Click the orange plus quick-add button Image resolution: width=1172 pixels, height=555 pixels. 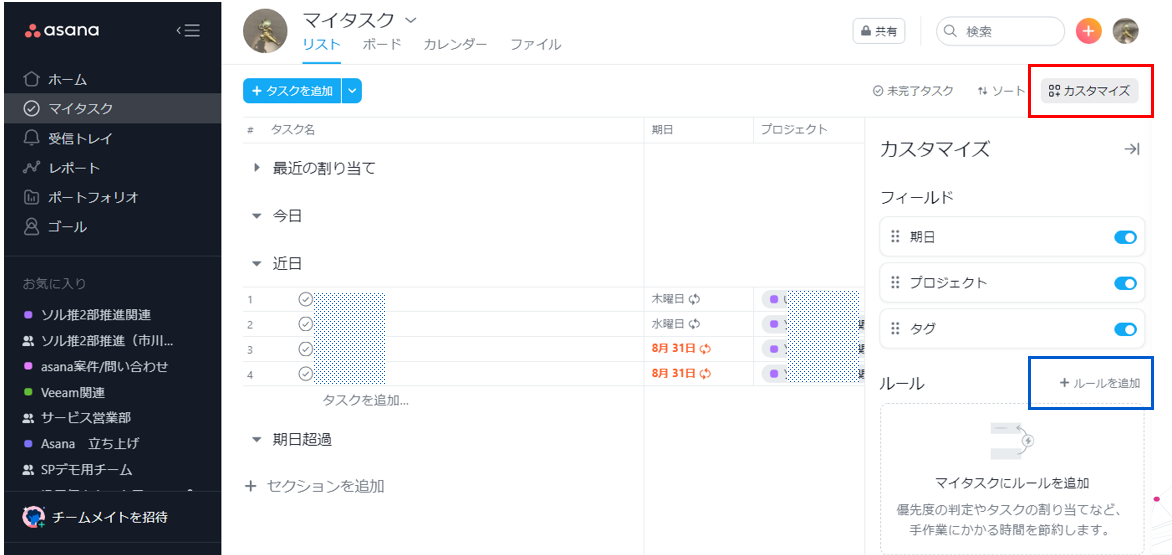coord(1088,31)
